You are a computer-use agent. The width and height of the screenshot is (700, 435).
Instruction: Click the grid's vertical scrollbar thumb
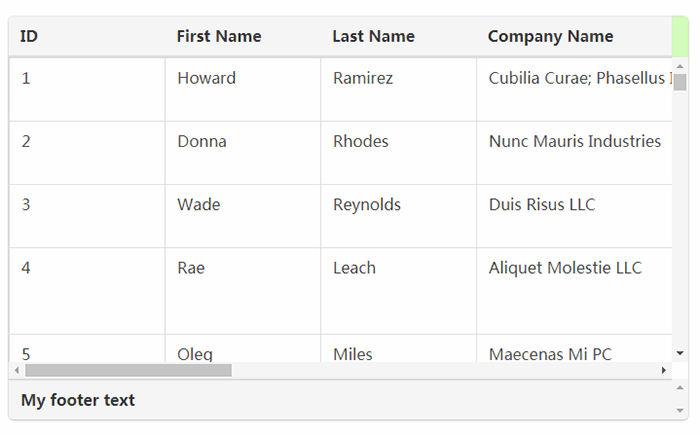(680, 82)
